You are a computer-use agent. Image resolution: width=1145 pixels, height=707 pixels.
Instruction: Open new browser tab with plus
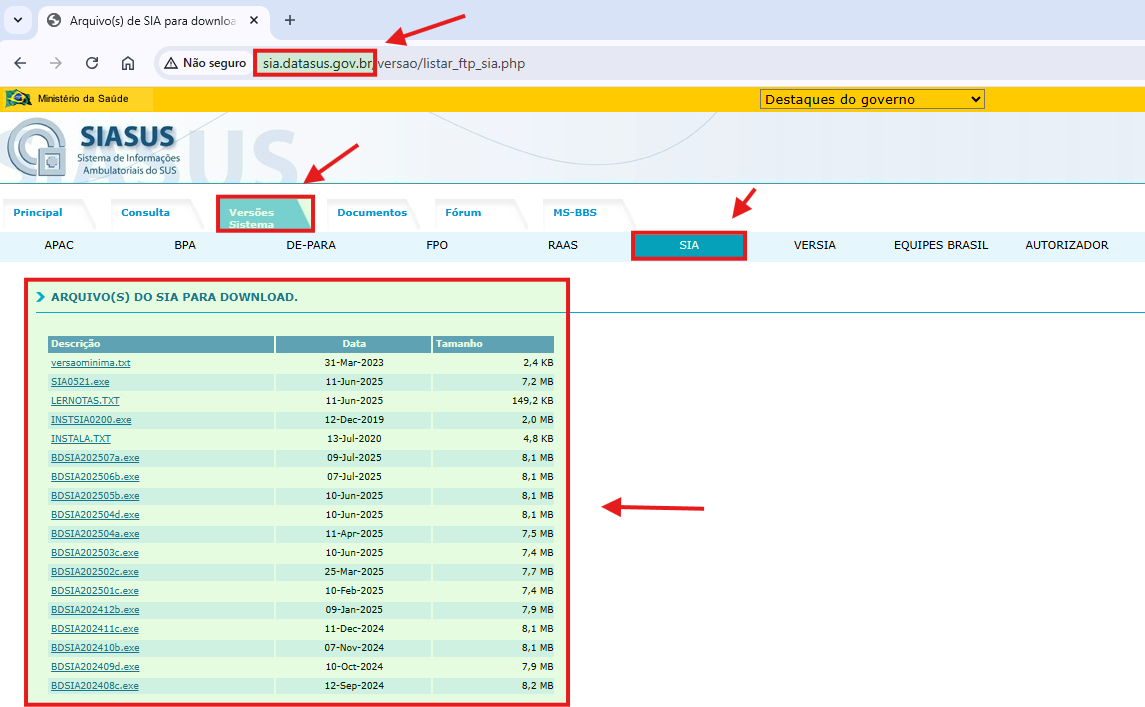(290, 20)
